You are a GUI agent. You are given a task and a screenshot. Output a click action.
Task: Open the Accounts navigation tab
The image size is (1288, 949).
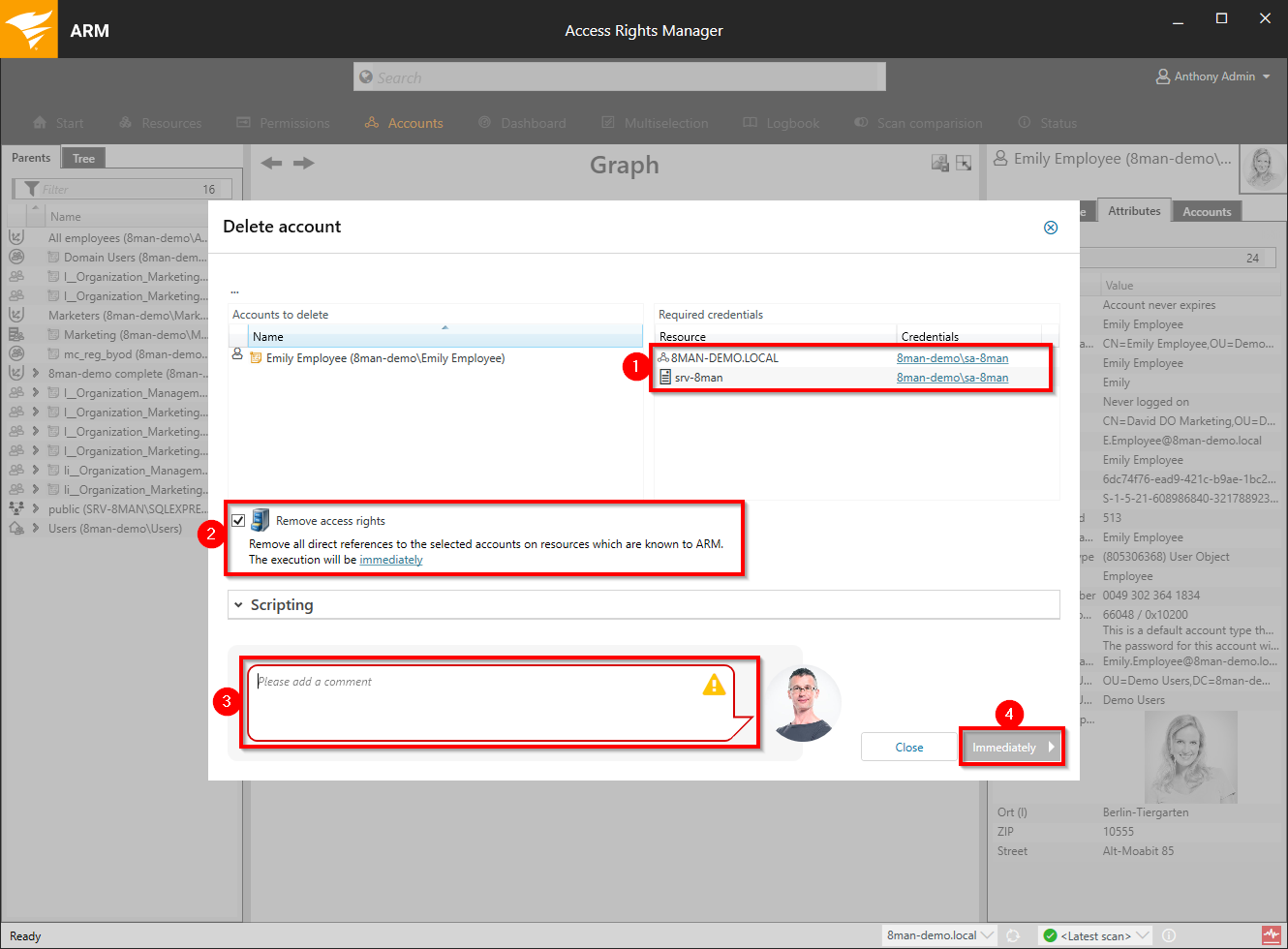405,123
